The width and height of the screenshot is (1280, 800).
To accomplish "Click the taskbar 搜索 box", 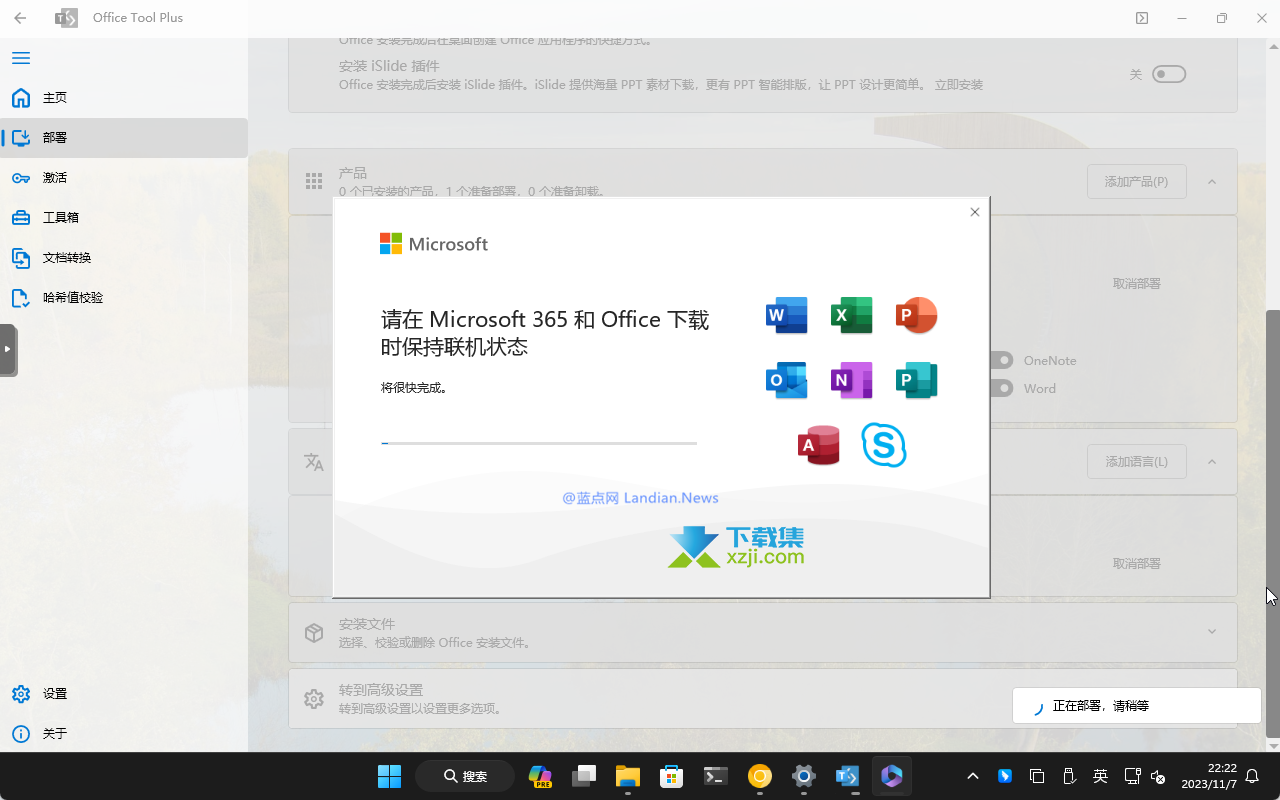I will (465, 776).
